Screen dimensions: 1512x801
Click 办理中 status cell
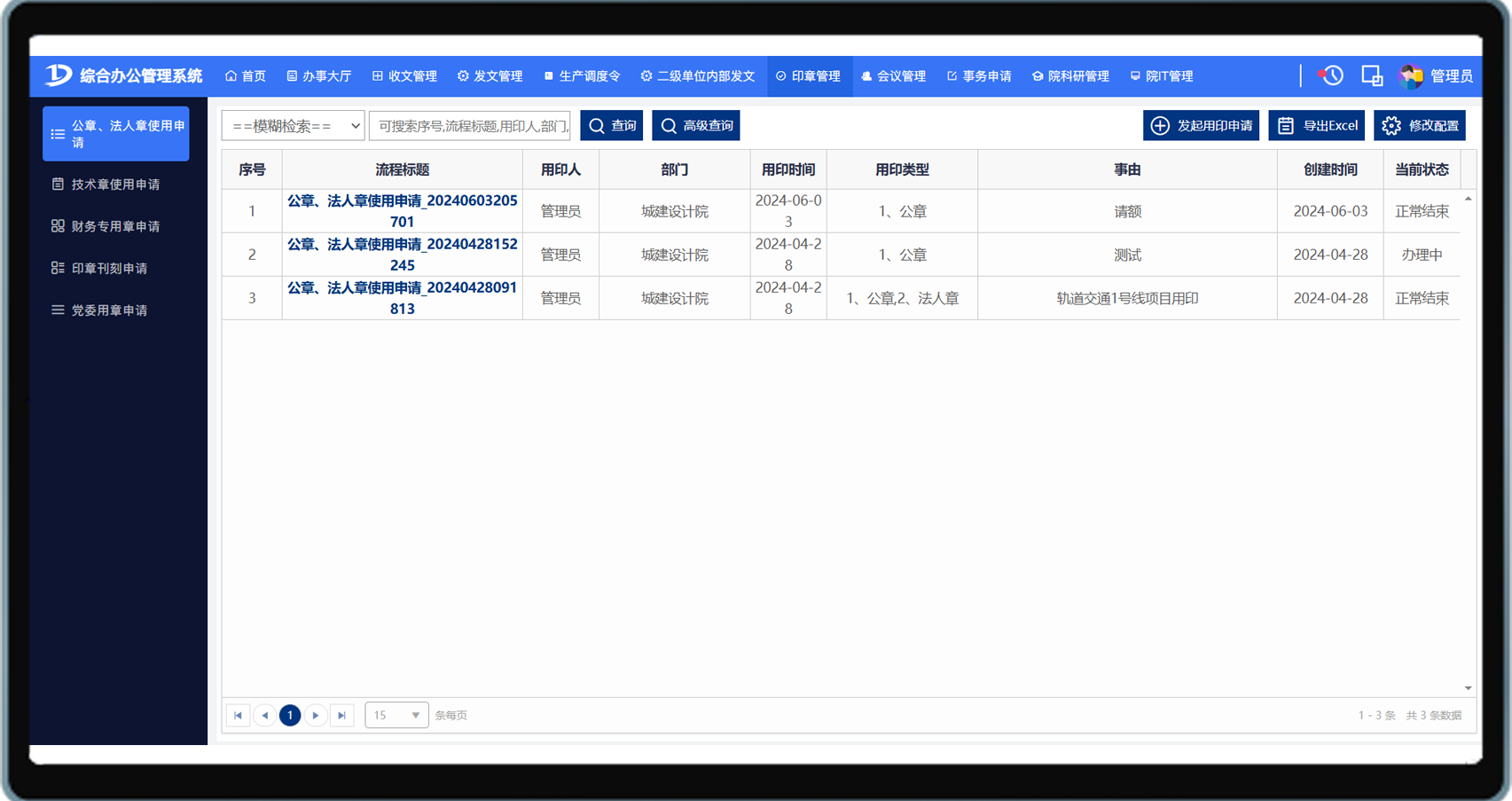(x=1422, y=255)
